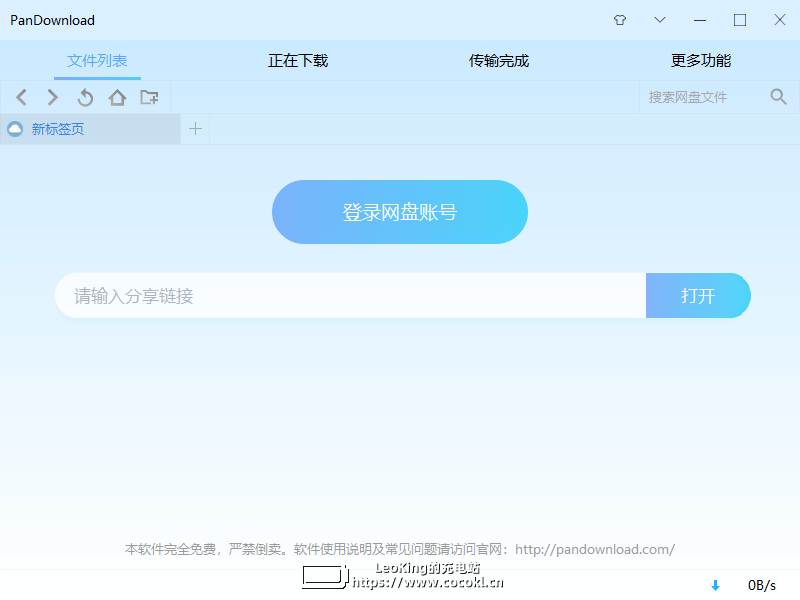
Task: Open the http://pandownload.com/ link
Action: tap(595, 549)
